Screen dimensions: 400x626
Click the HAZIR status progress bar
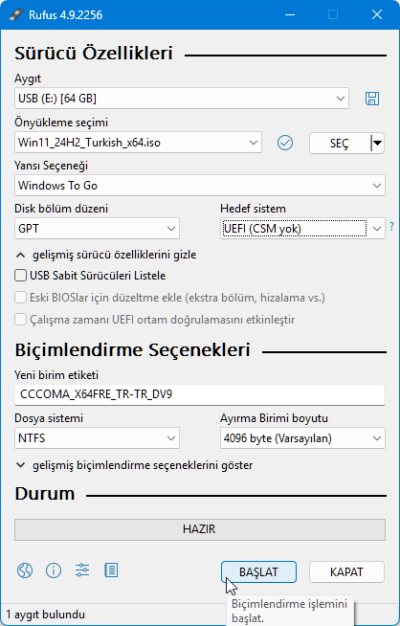click(200, 529)
